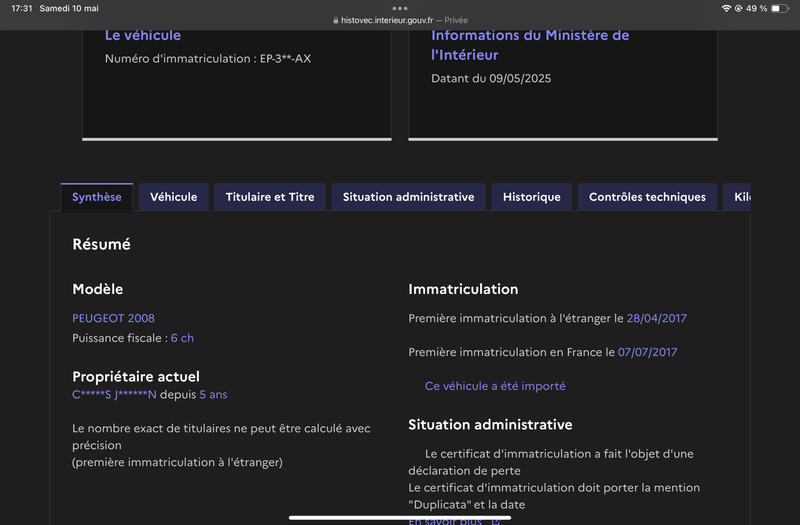800x525 pixels.
Task: Click the plate number EP-3**-AX text
Action: 285,59
